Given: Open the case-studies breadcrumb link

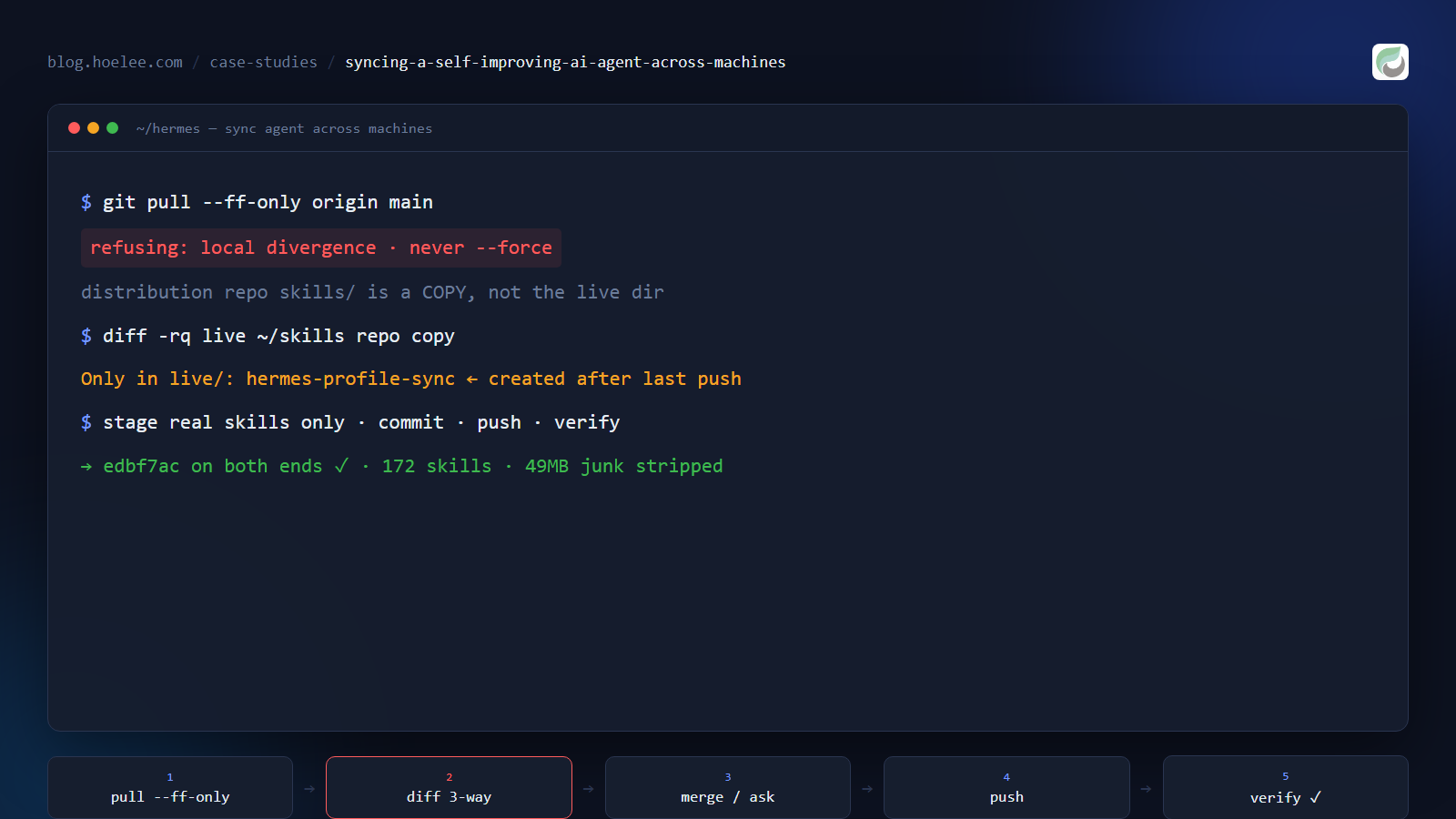Looking at the screenshot, I should coord(263,62).
